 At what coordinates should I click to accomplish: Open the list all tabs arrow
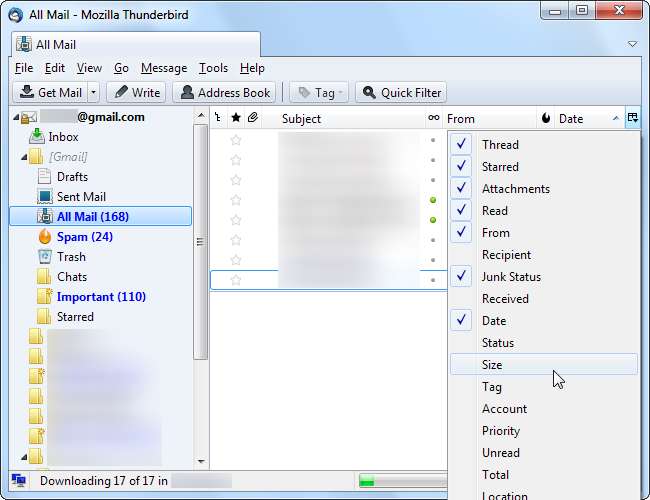(632, 44)
